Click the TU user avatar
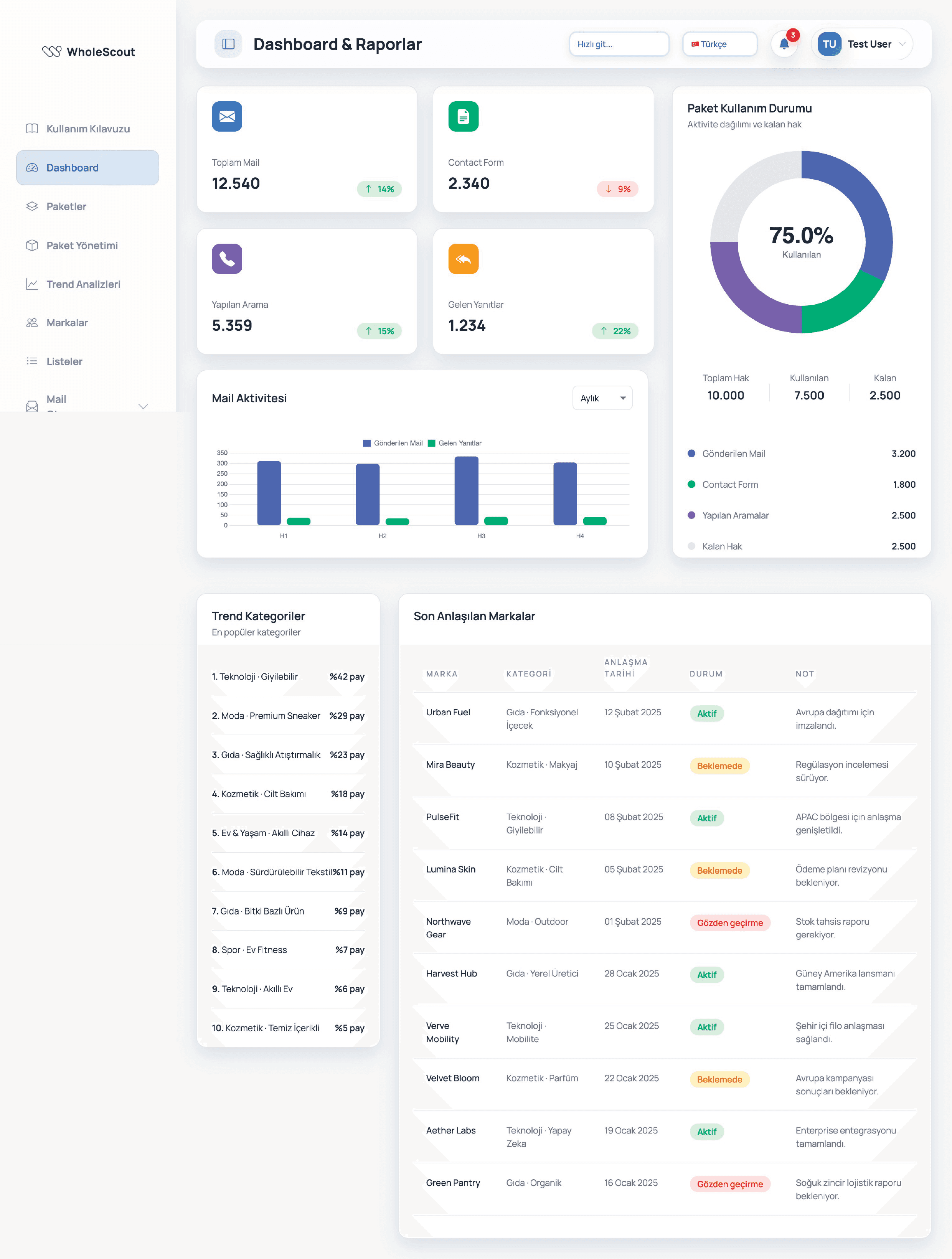 pos(829,44)
